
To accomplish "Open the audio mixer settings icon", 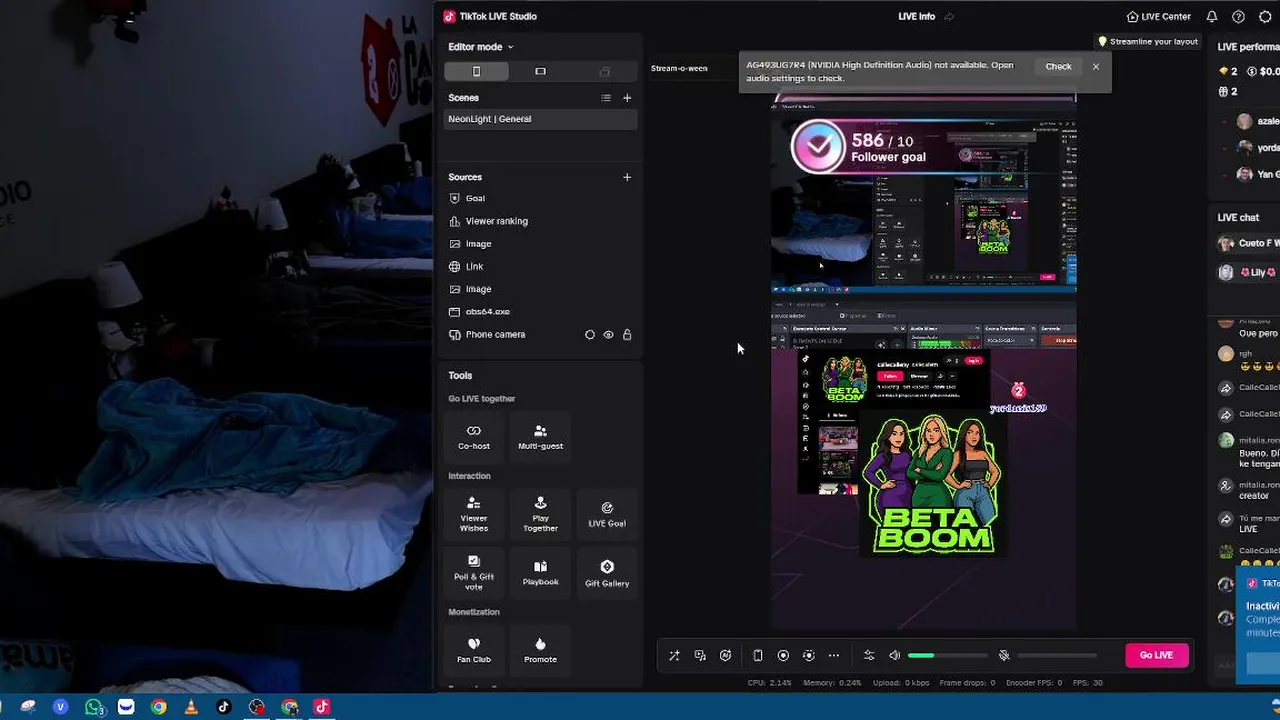I will point(869,656).
